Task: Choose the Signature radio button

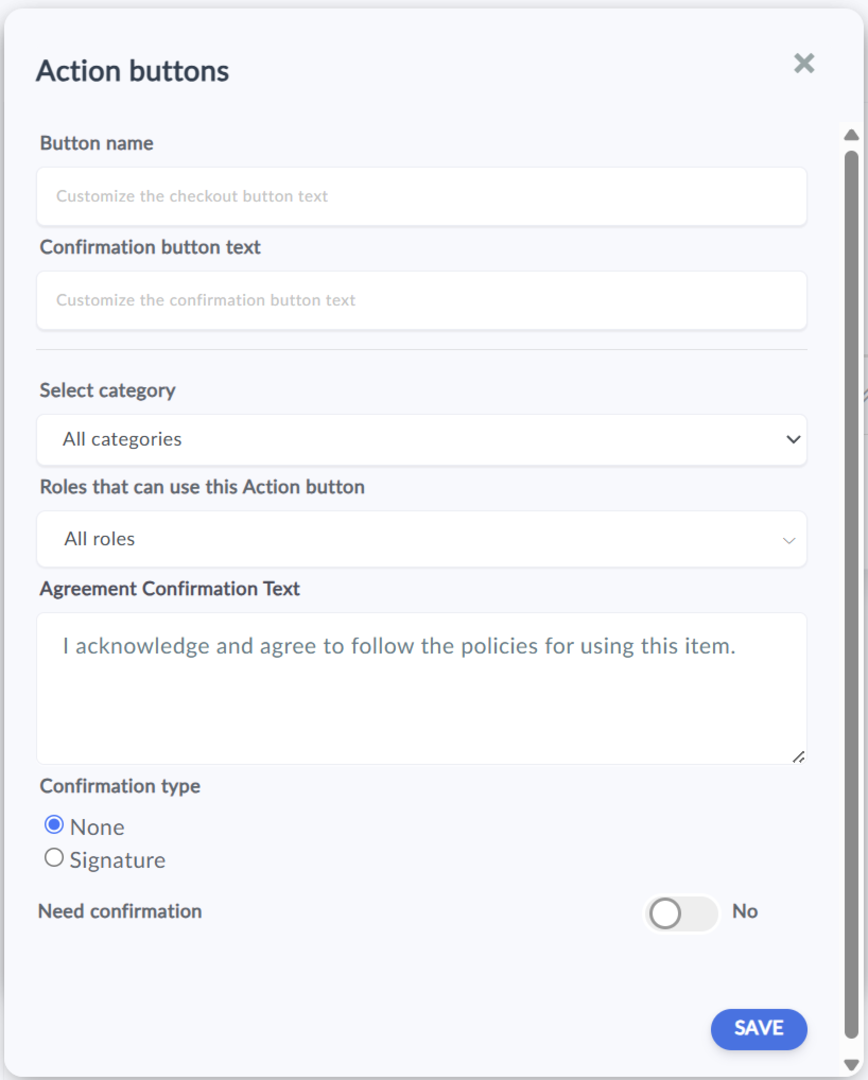Action: 54,858
